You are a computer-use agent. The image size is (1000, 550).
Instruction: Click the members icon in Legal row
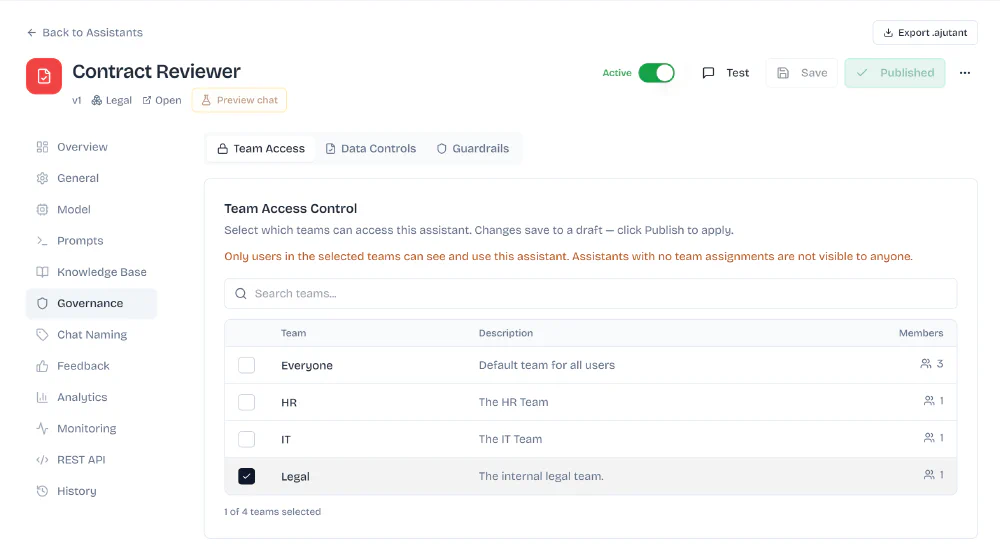929,475
